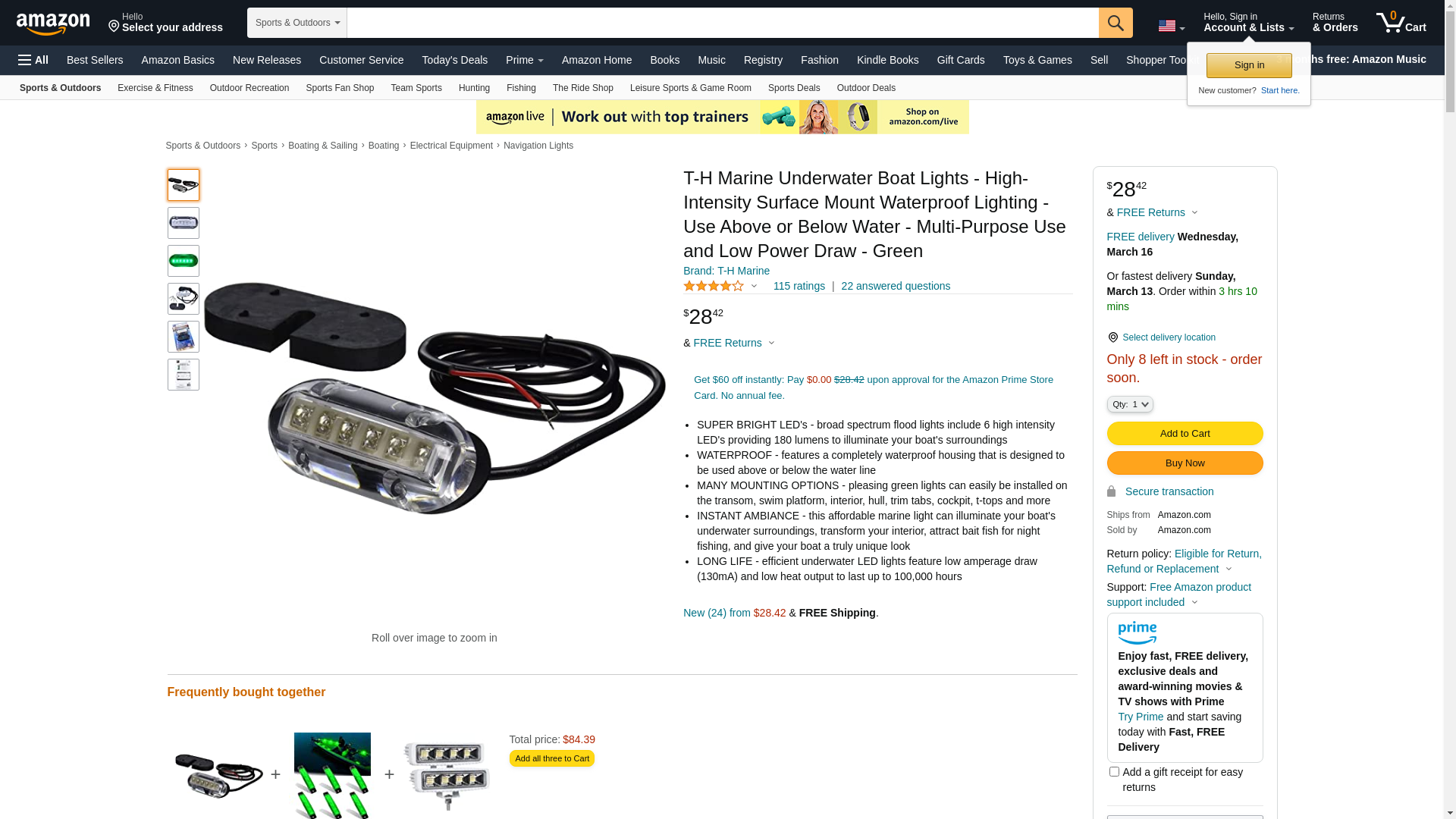The height and width of the screenshot is (819, 1456).
Task: Open the Sports & Outdoors search category dropdown
Action: click(x=297, y=23)
